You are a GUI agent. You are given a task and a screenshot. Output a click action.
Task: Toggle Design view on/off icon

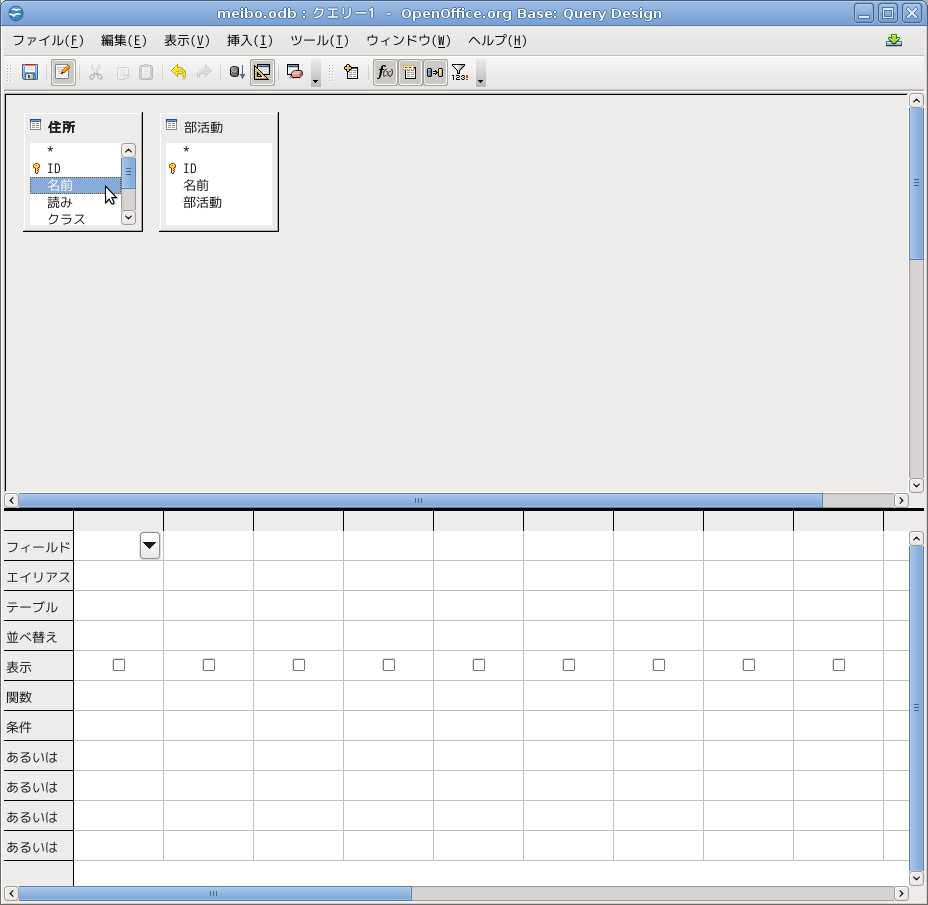click(263, 72)
